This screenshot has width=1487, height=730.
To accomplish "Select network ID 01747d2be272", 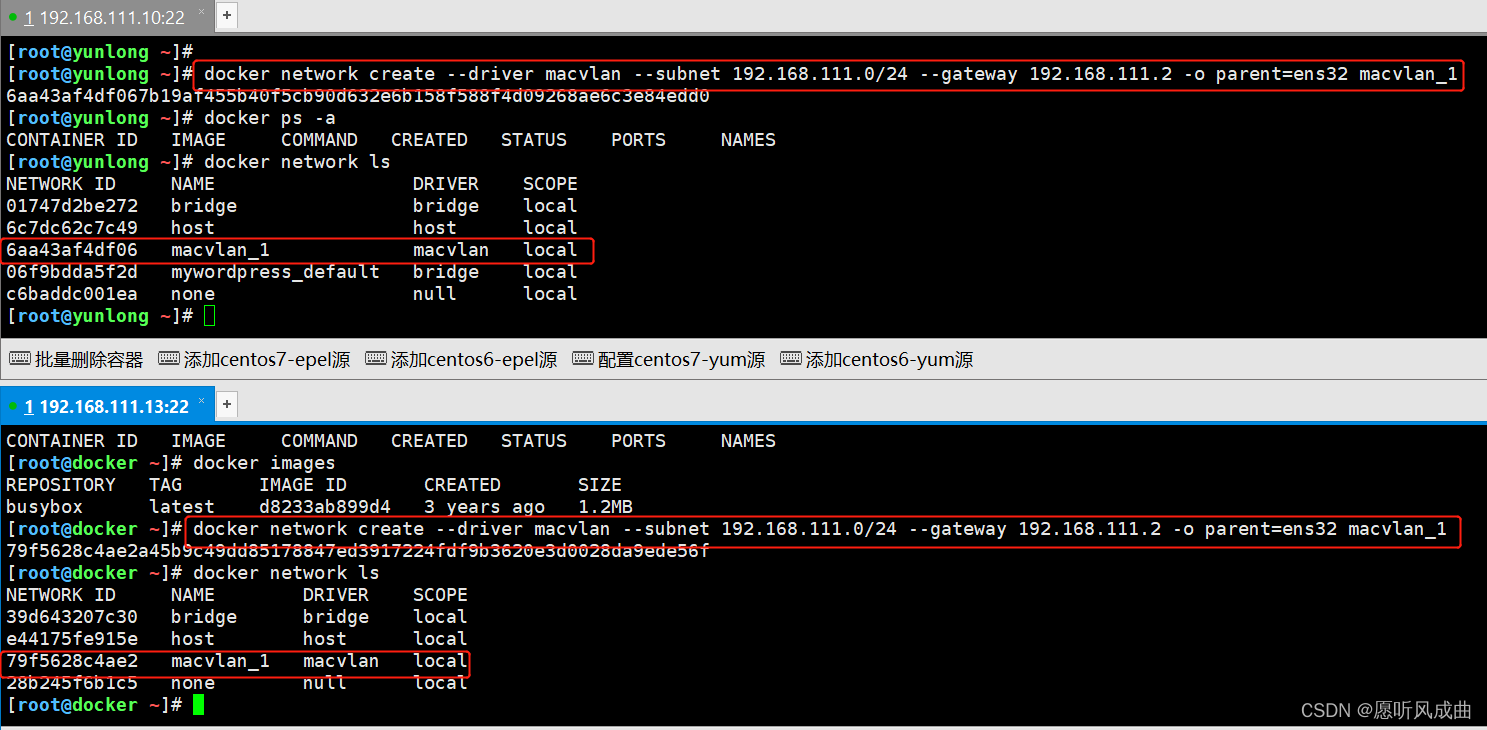I will [x=72, y=206].
